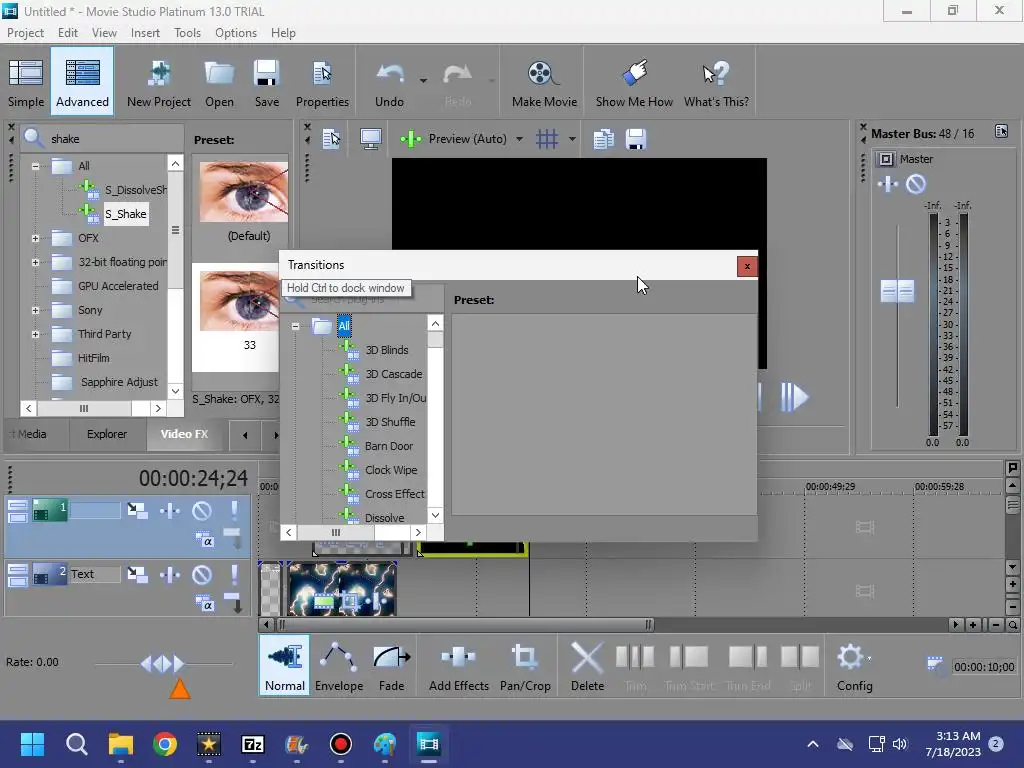Select the 3D Cascade transition
The height and width of the screenshot is (768, 1024).
tap(394, 374)
